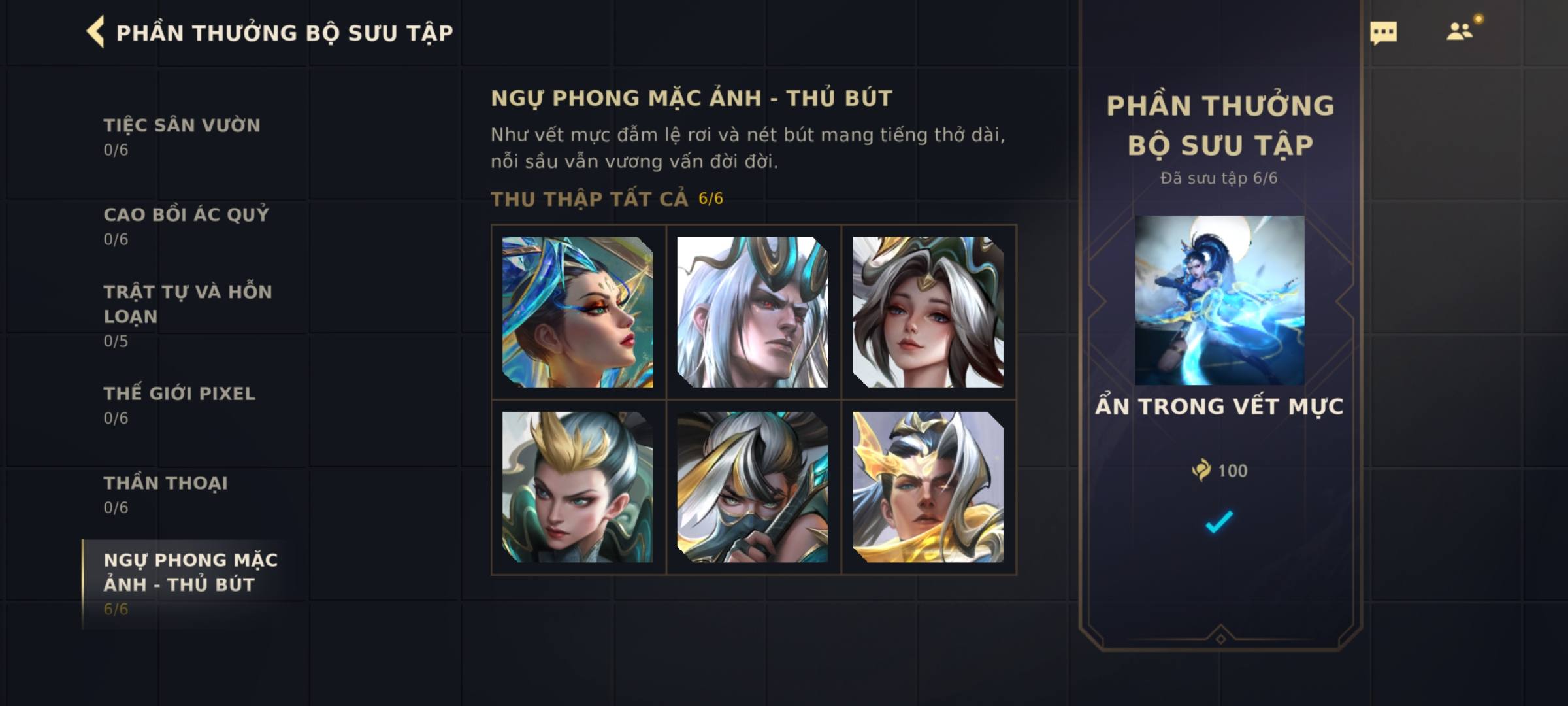Go back using the arrow icon

point(95,32)
